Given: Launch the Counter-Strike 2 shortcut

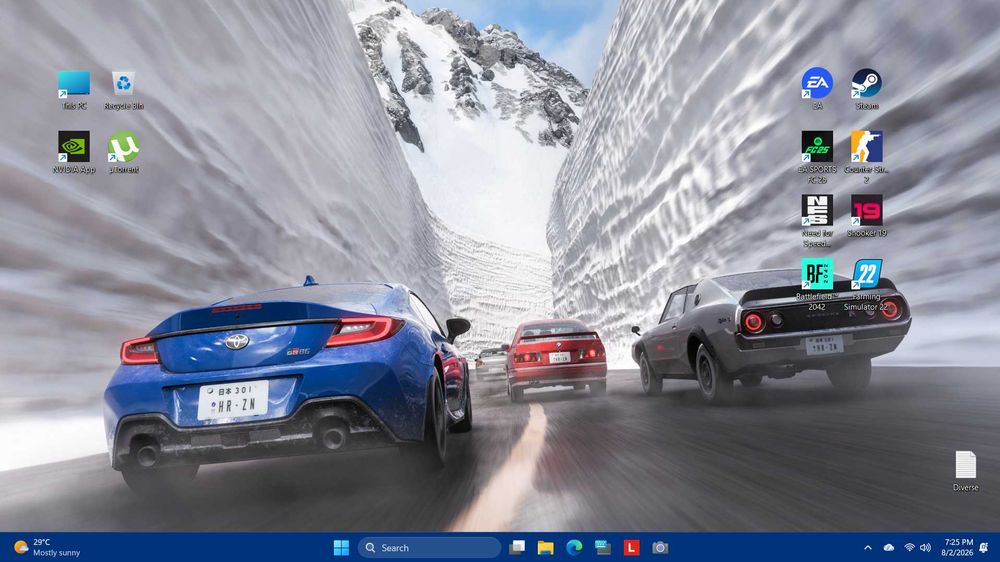Looking at the screenshot, I should (x=867, y=158).
